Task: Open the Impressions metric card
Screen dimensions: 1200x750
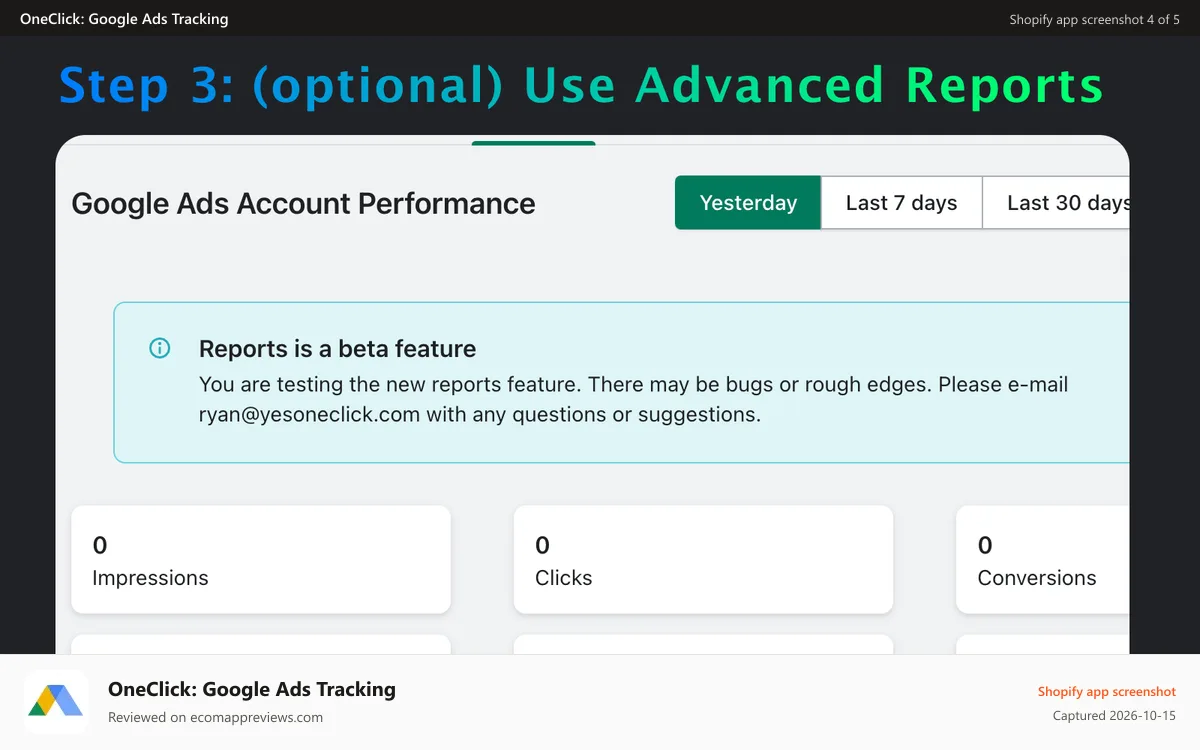Action: (261, 560)
